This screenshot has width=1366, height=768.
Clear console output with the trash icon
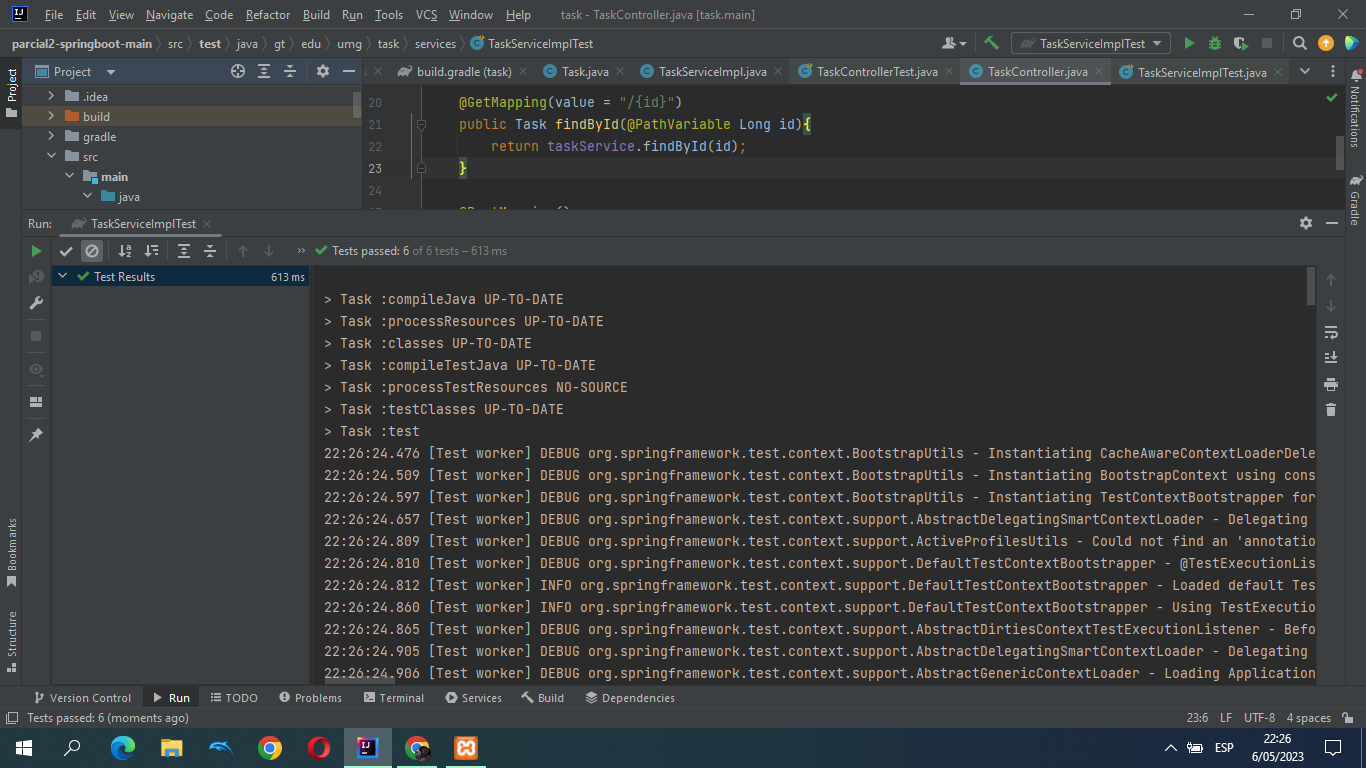click(x=1331, y=410)
